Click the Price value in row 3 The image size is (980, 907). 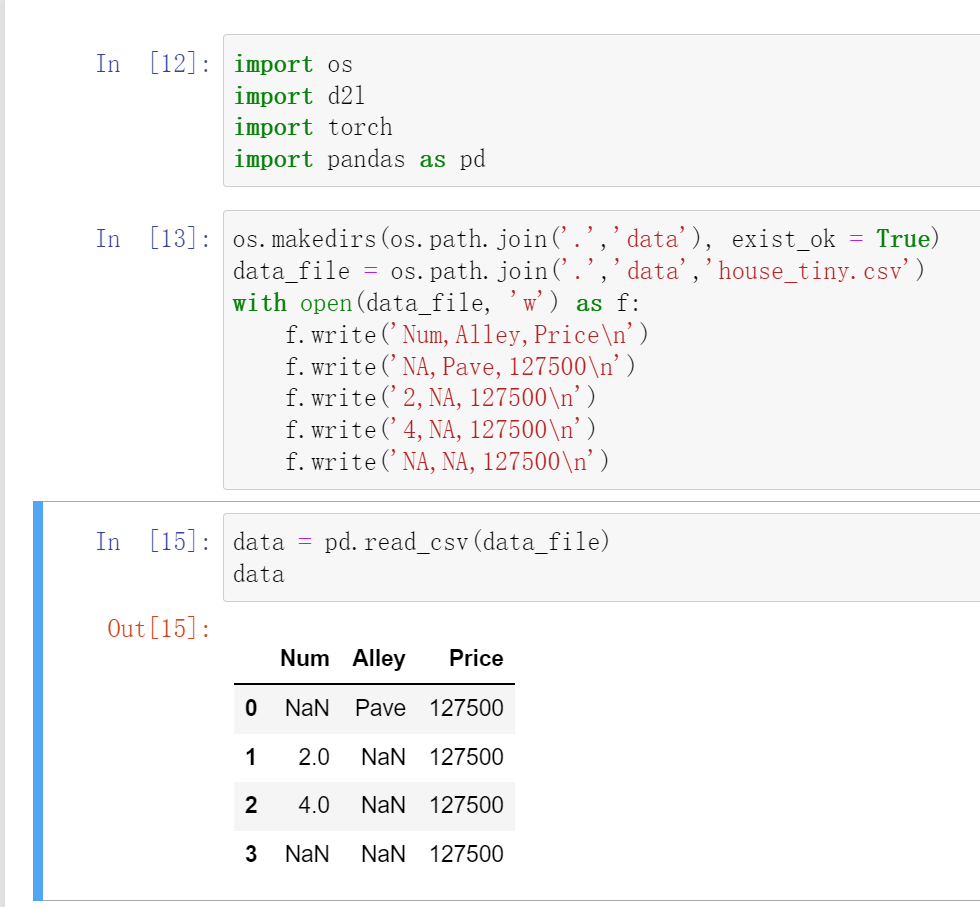point(466,854)
